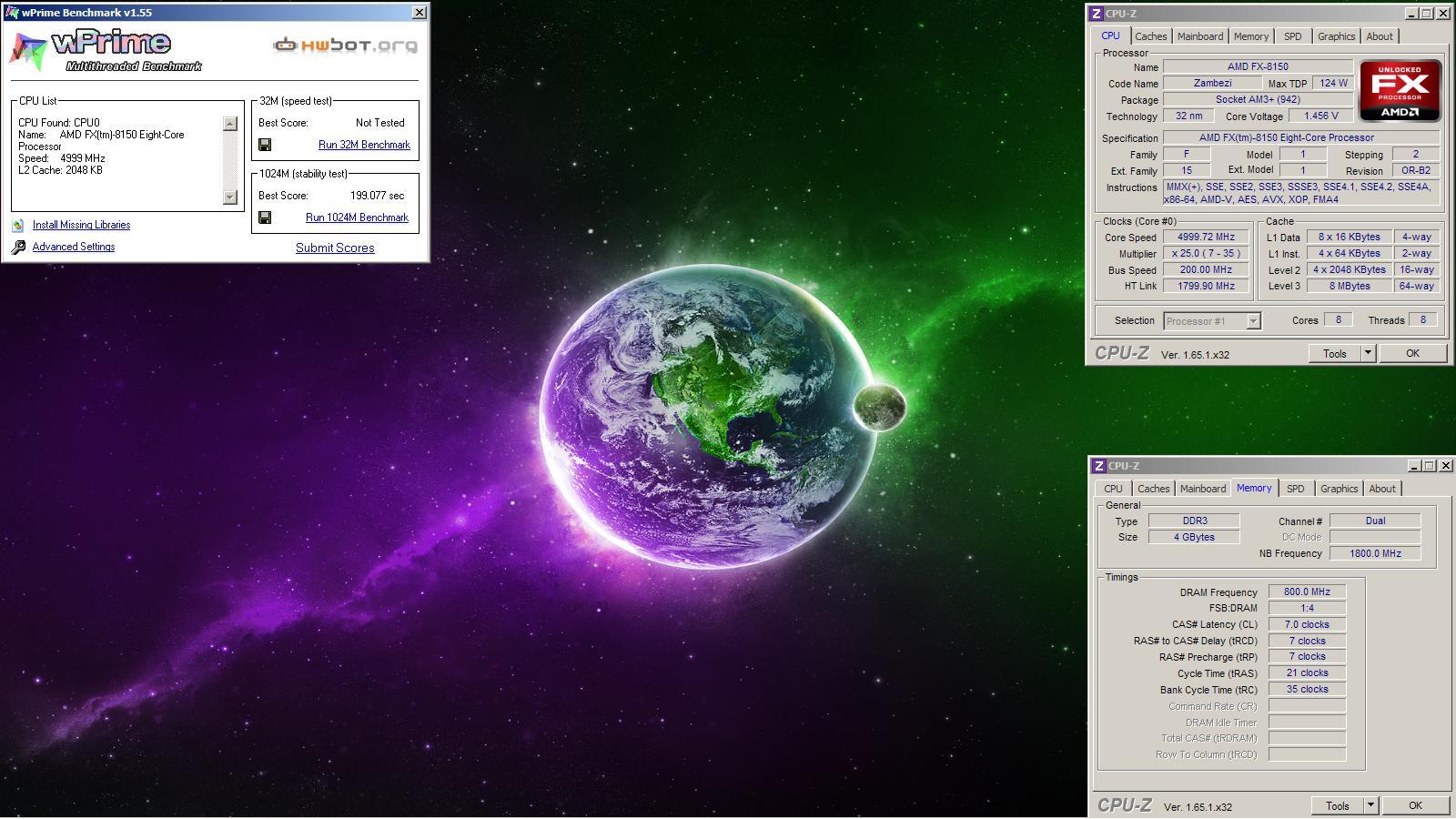Switch to Memory tab in top CPU-Z
Viewport: 1456px width, 819px height.
coord(1251,36)
